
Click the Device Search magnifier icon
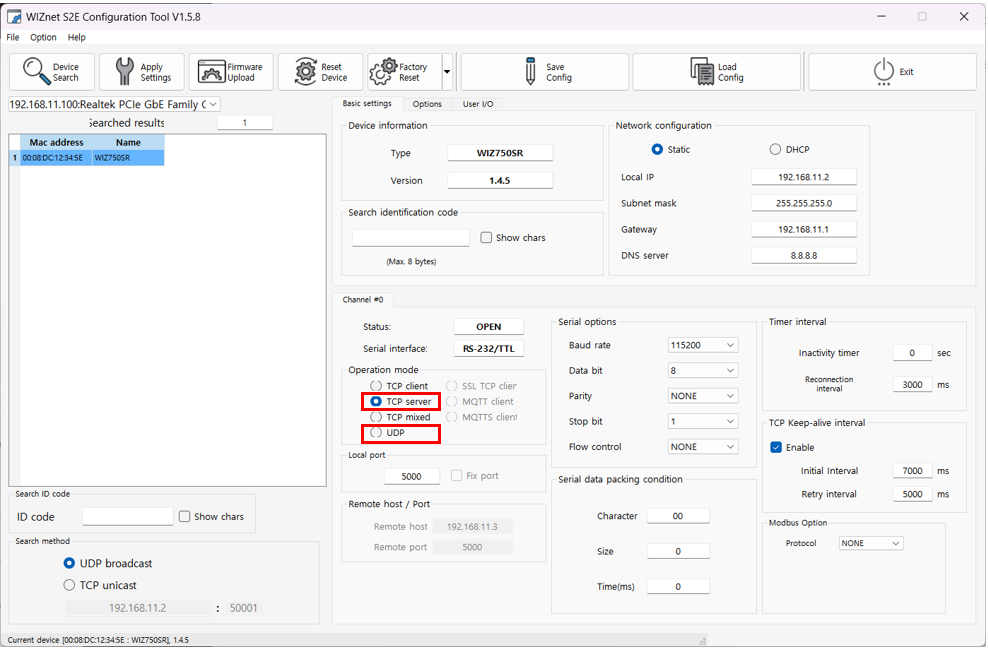click(x=37, y=72)
